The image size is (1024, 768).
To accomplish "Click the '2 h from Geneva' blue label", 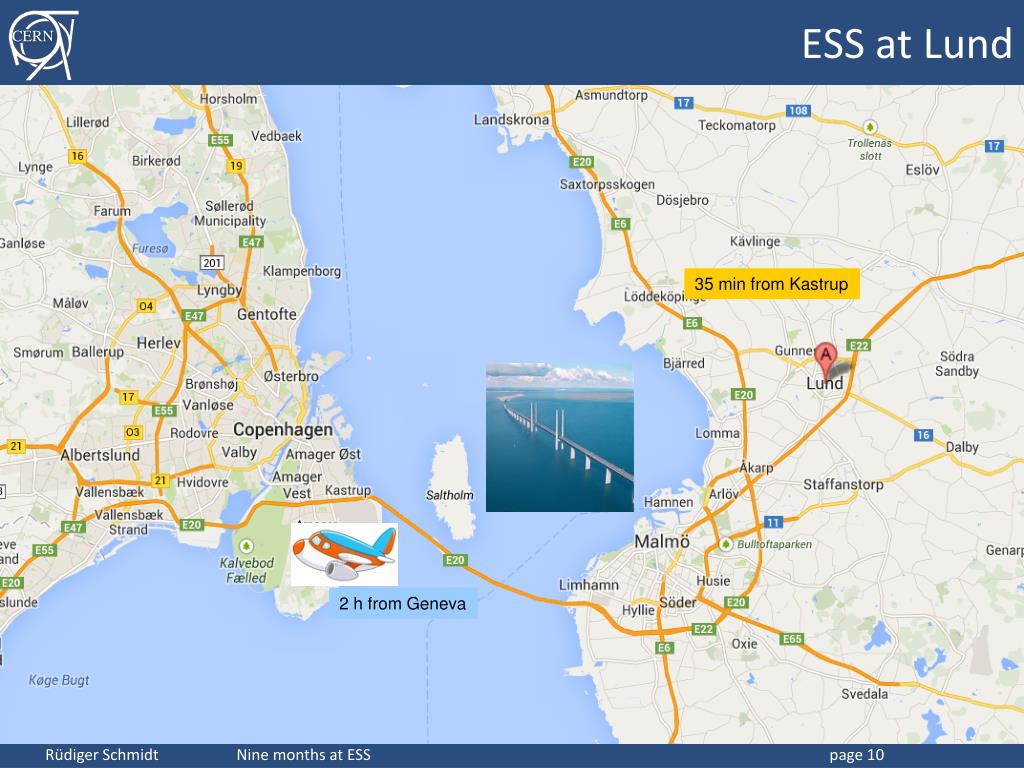I will (402, 603).
